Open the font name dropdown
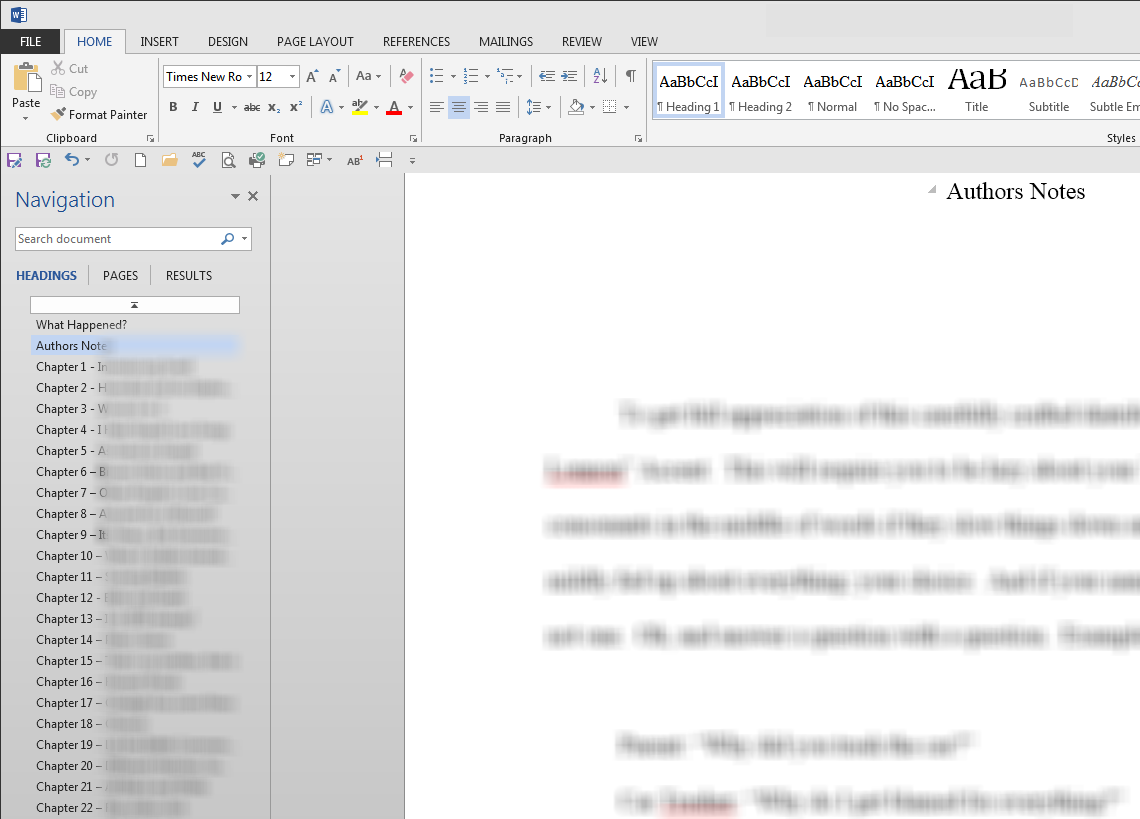This screenshot has width=1140, height=819. pos(249,77)
